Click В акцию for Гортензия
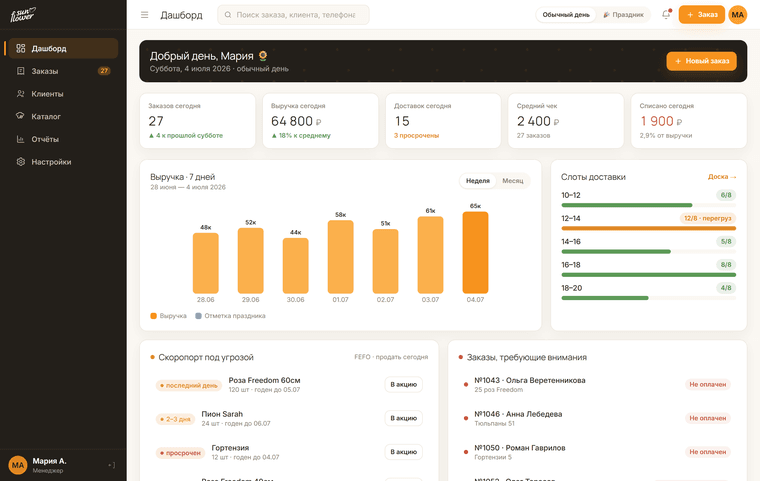 coord(403,452)
